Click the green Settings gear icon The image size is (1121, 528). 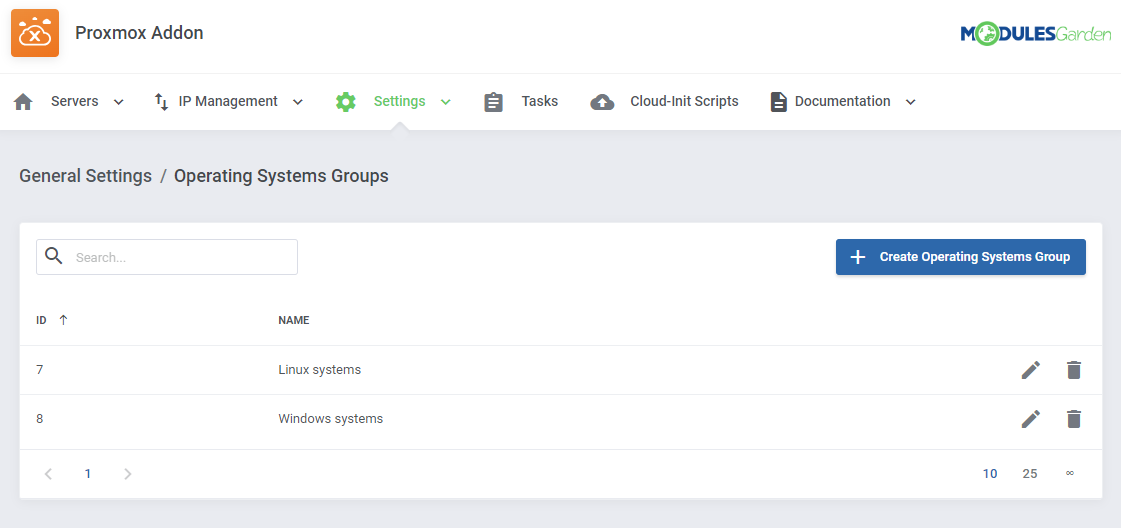[x=345, y=101]
